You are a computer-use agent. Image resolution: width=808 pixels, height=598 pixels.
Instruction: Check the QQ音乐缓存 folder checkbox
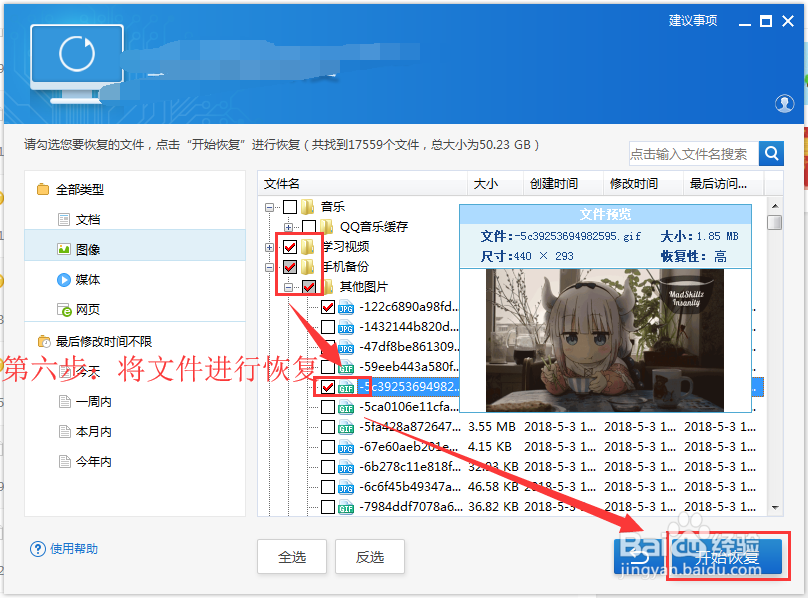click(309, 227)
